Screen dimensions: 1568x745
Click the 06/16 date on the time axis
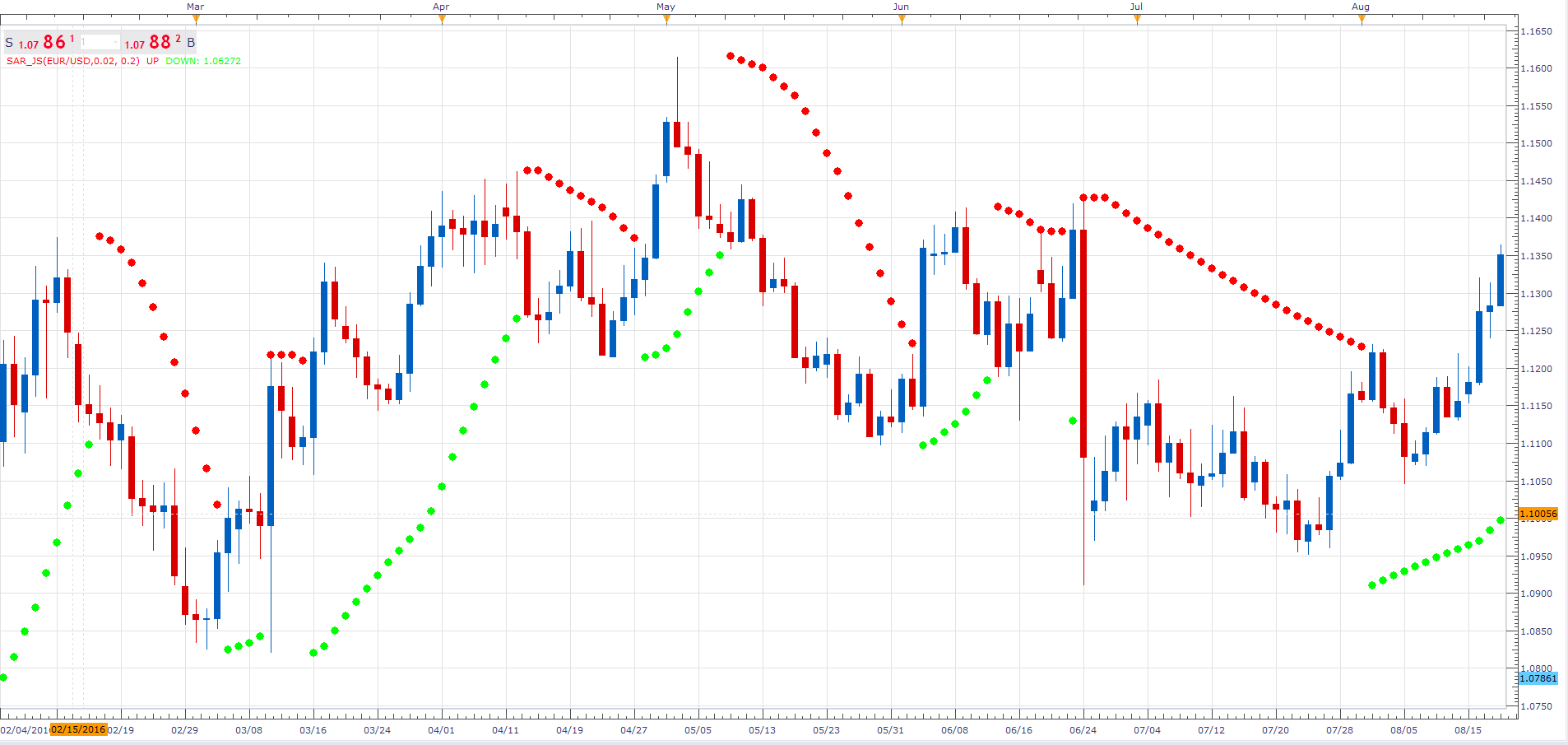[x=1018, y=730]
